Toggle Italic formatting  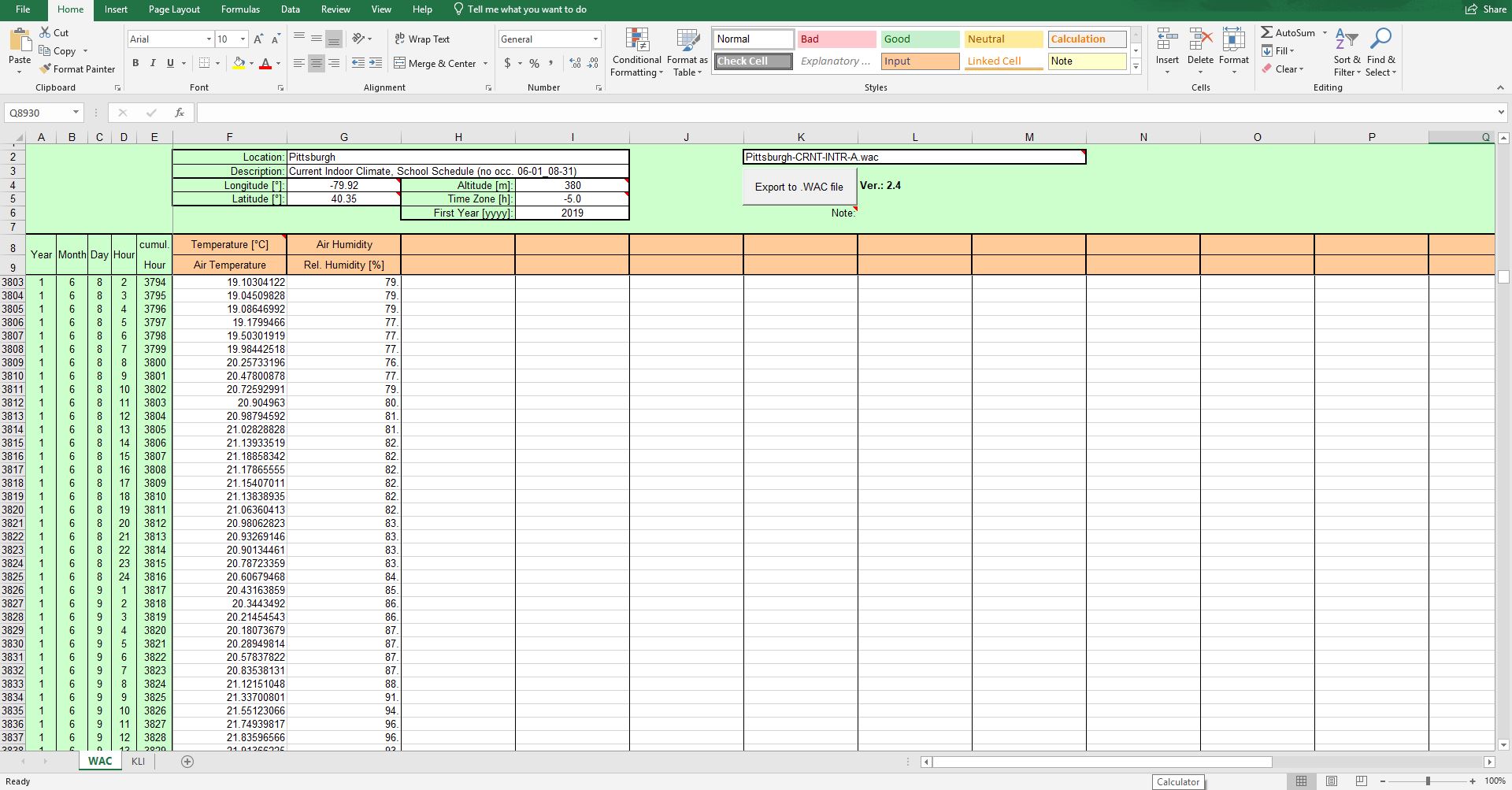pos(153,63)
